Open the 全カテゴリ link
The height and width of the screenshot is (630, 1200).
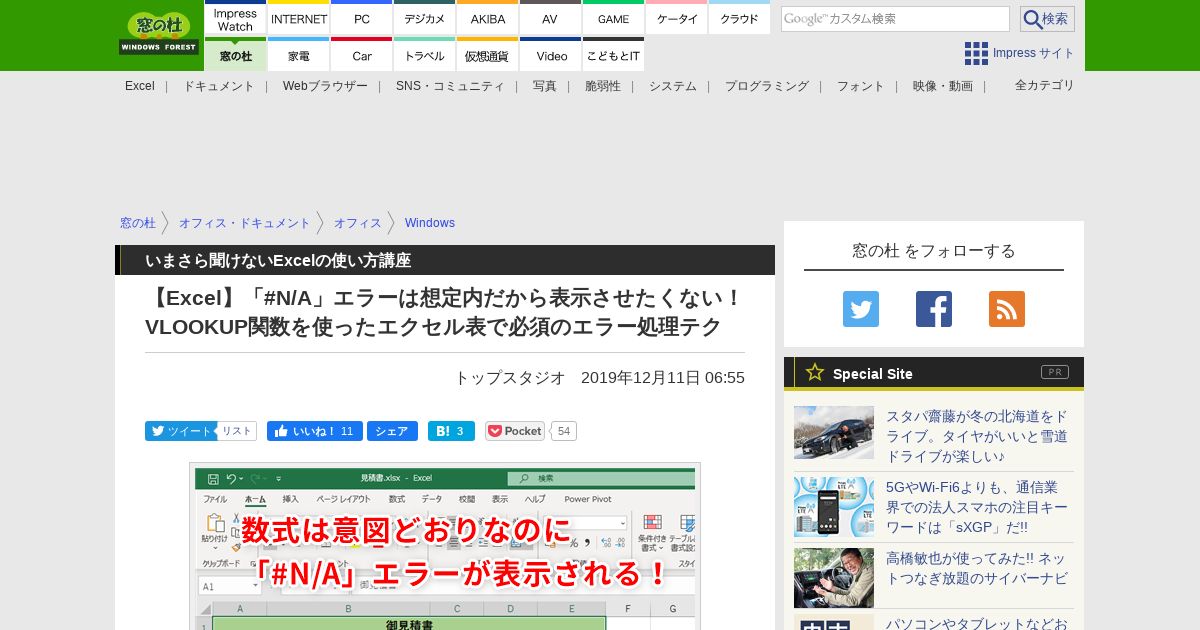1045,85
